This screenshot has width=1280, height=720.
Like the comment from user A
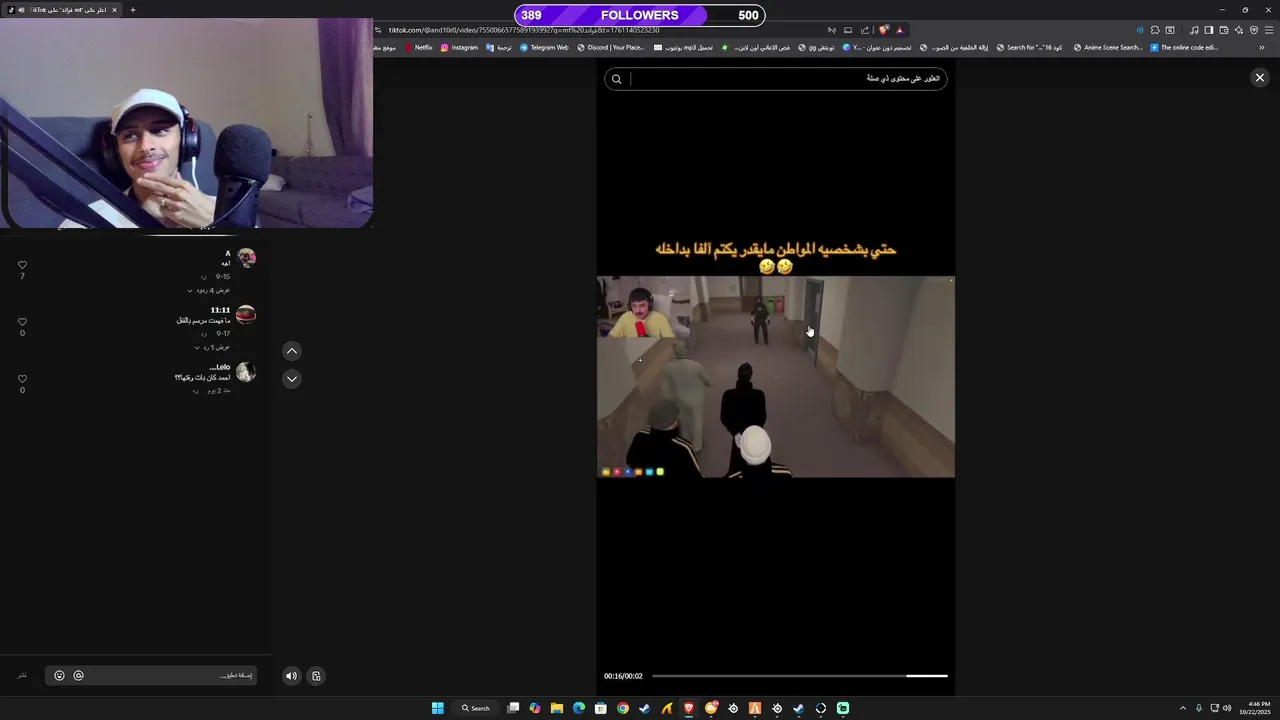(22, 265)
